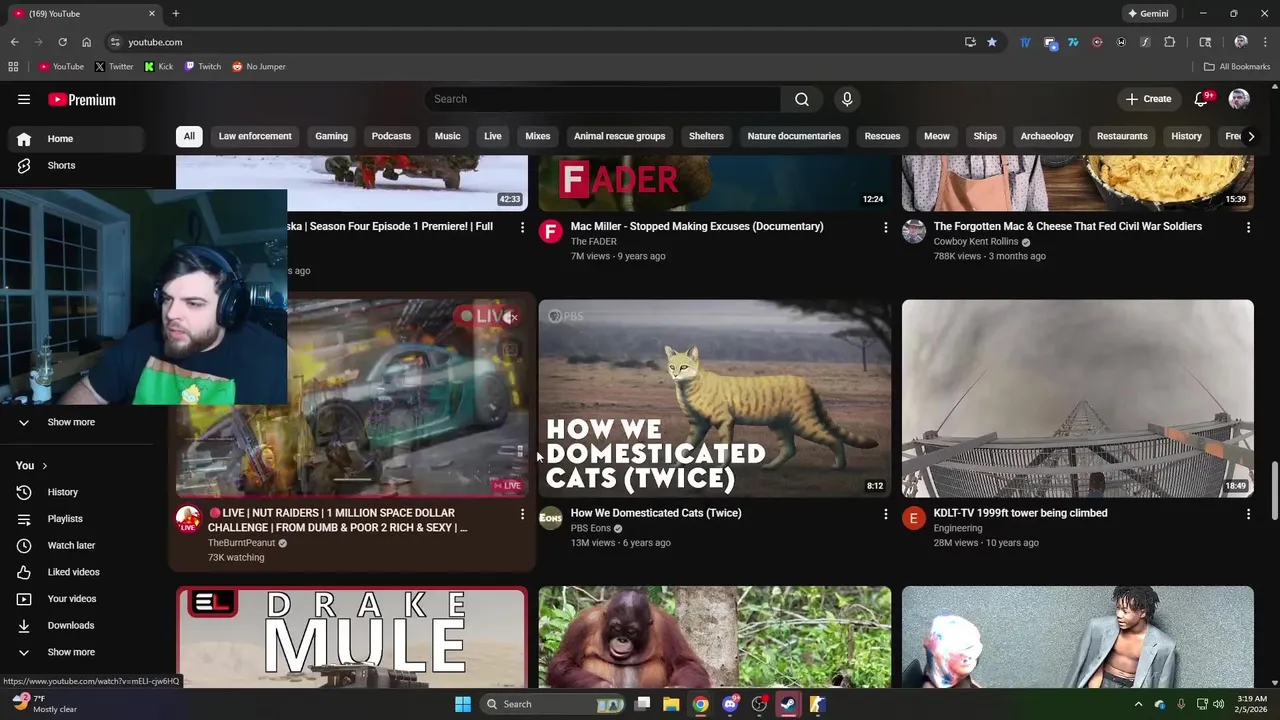Click the Engineering channel avatar
The width and height of the screenshot is (1280, 720).
913,518
